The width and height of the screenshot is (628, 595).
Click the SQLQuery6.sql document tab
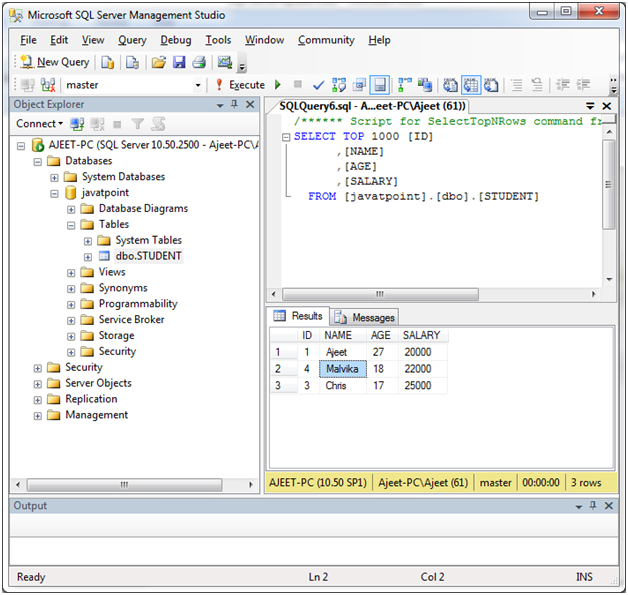click(x=372, y=106)
